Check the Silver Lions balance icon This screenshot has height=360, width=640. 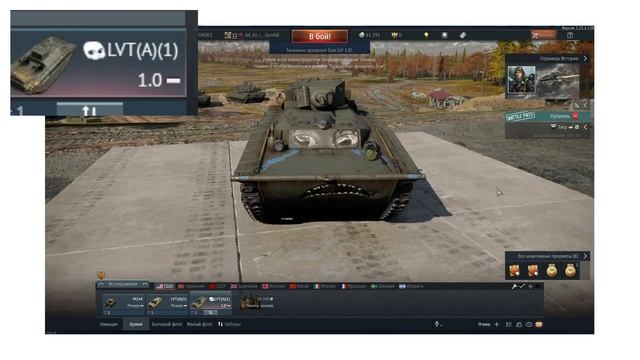coord(362,36)
